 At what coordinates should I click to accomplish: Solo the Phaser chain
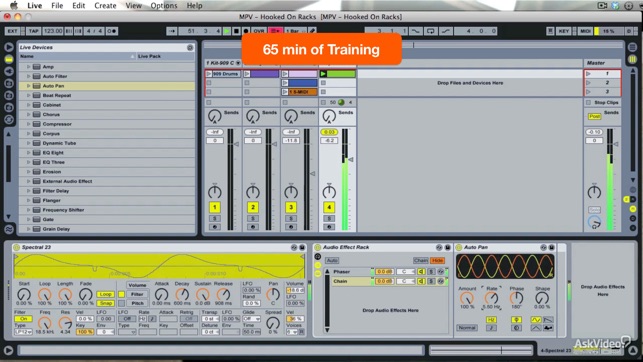(431, 271)
